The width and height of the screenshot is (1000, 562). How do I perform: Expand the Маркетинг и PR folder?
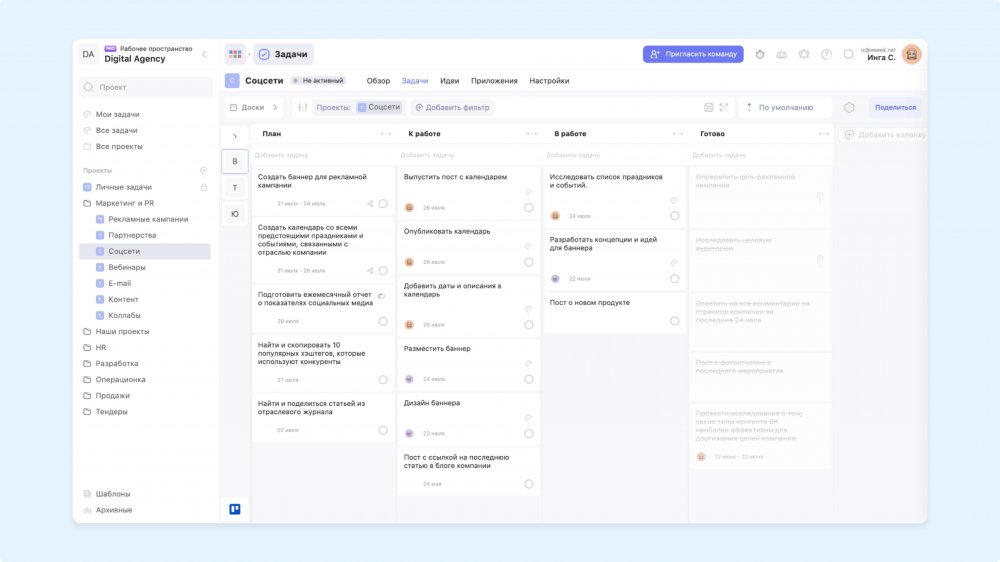(119, 203)
